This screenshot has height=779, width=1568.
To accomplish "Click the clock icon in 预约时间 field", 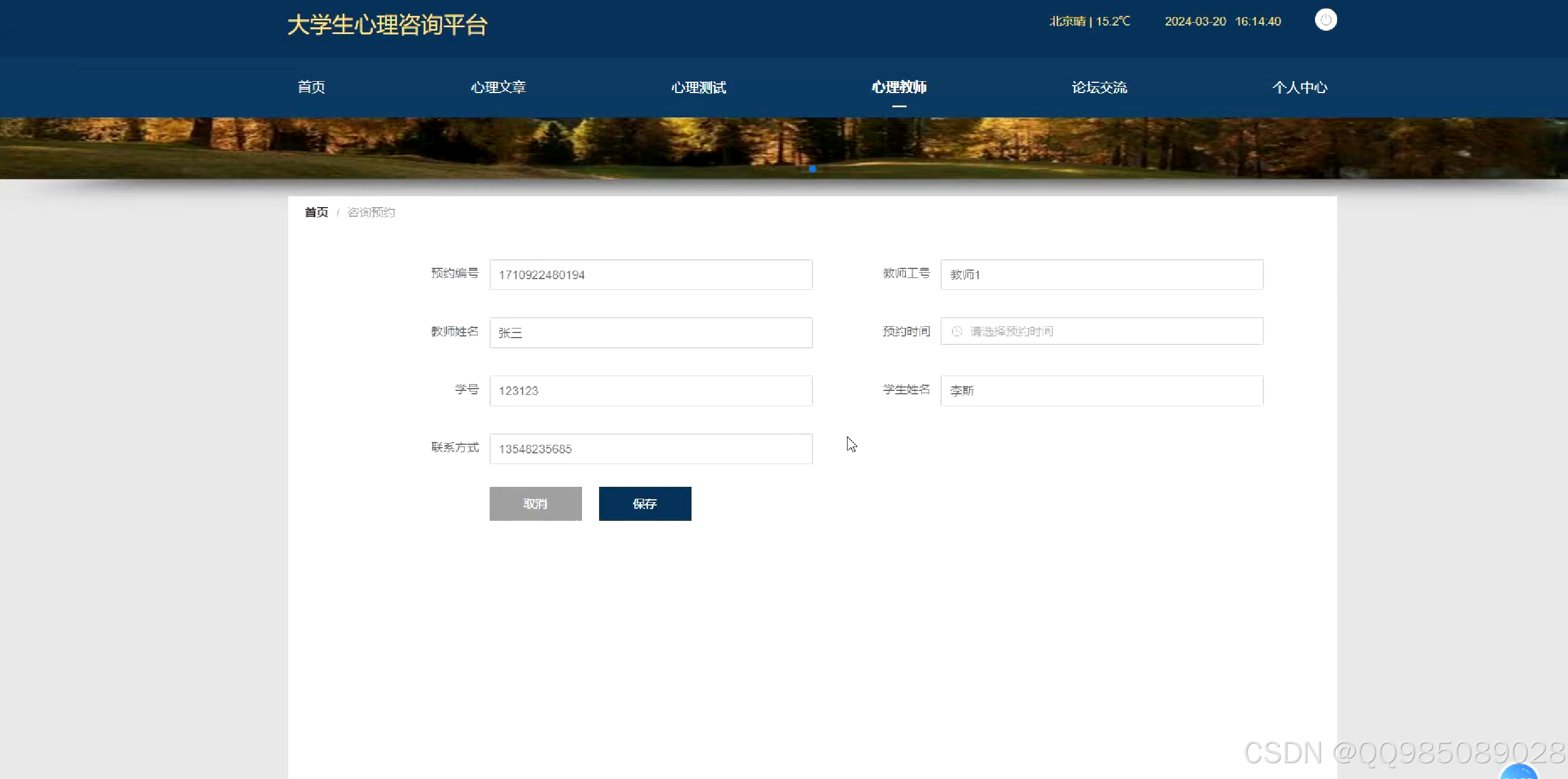I will 956,331.
